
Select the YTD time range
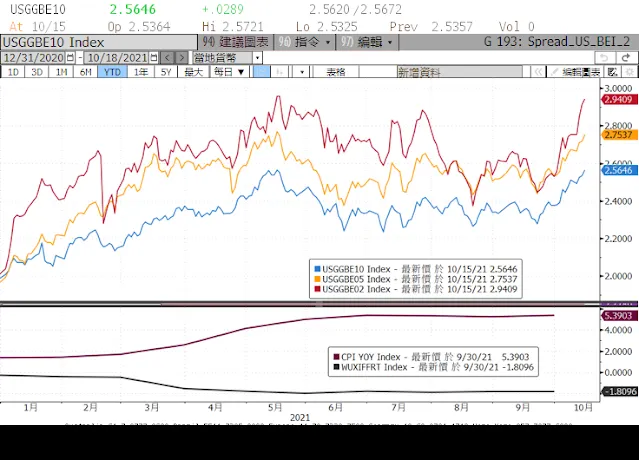pos(112,72)
